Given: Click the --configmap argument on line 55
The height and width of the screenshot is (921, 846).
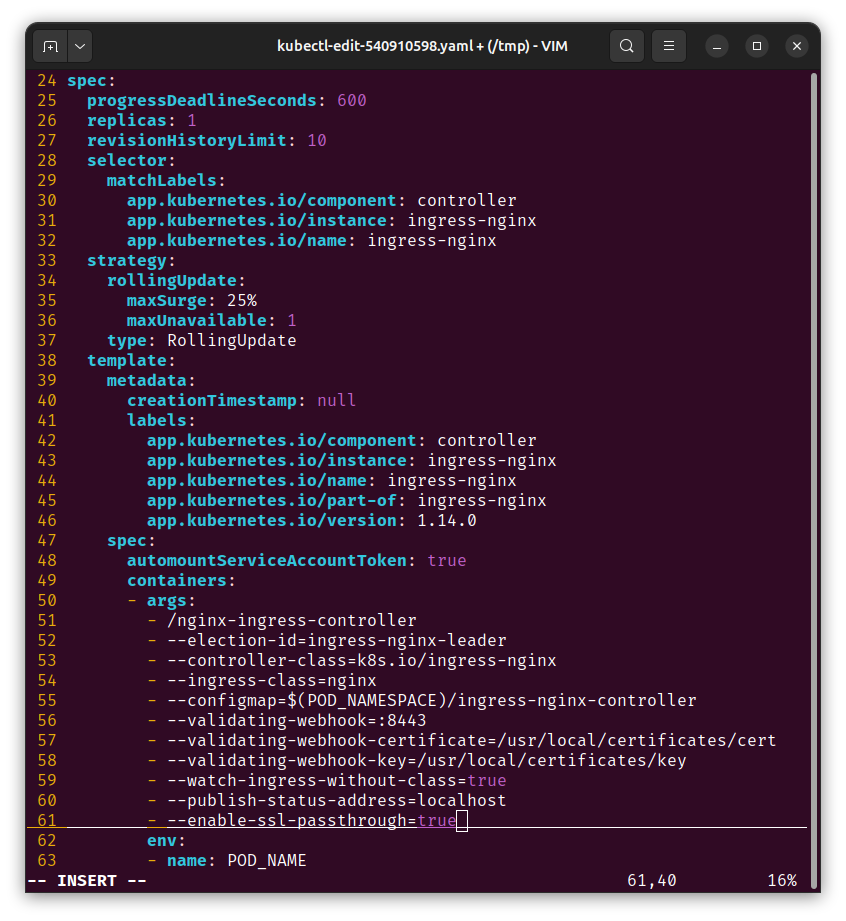Looking at the screenshot, I should point(431,700).
